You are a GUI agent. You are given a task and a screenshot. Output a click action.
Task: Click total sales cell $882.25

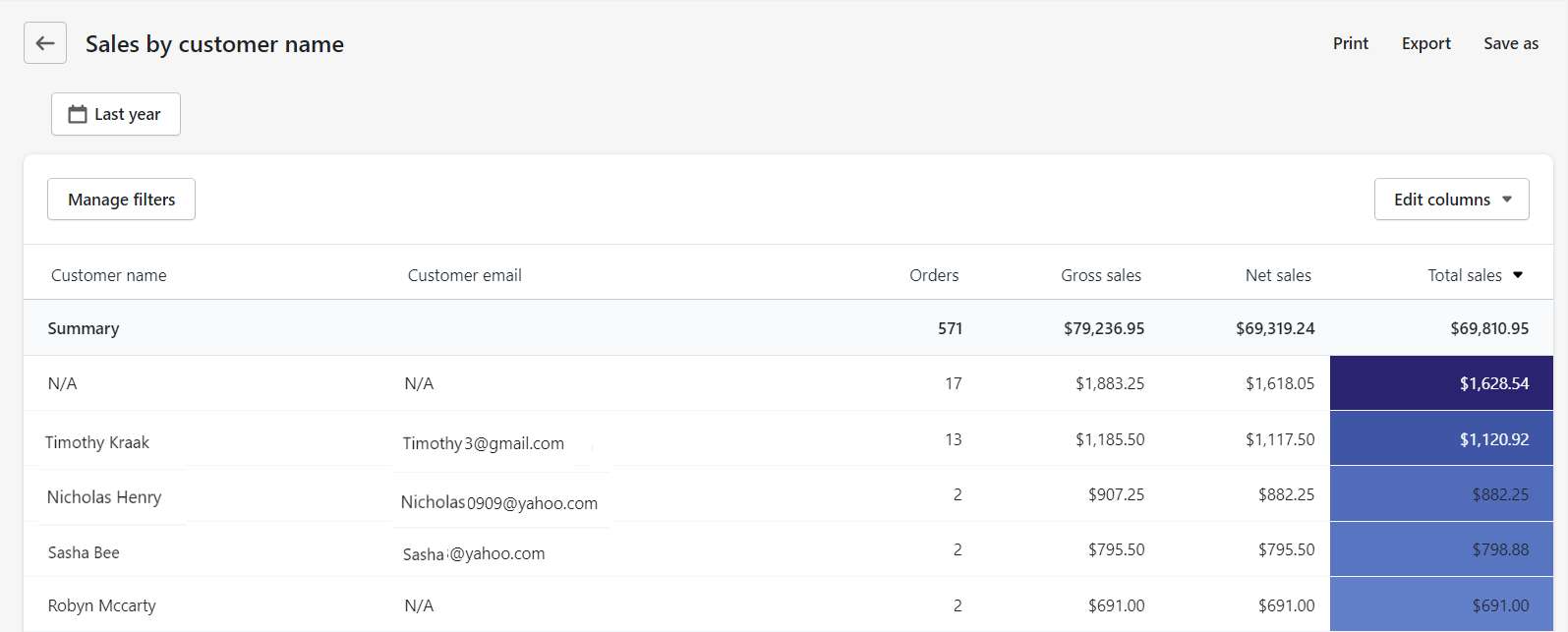(x=1441, y=494)
